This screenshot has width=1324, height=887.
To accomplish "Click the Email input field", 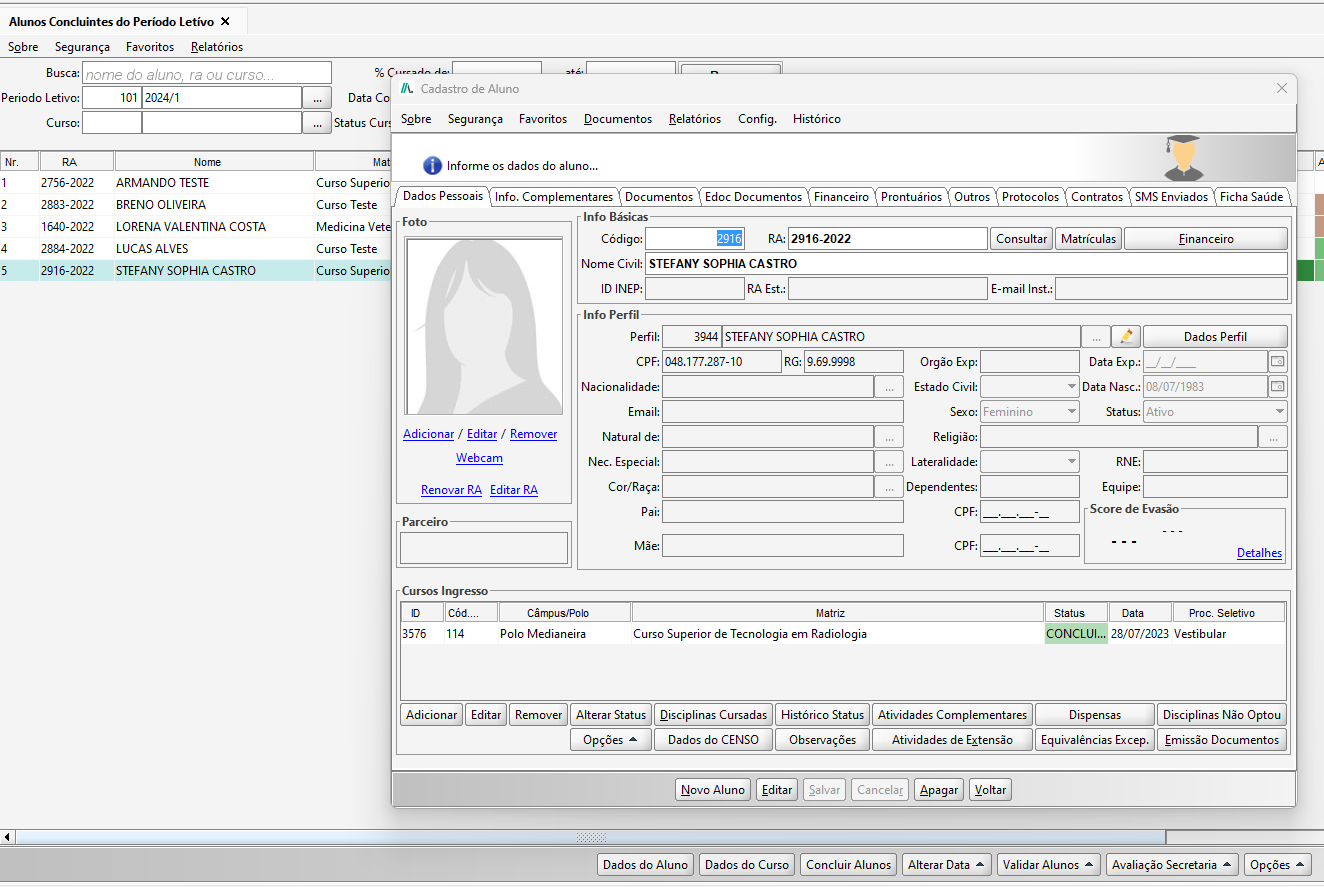I will [782, 412].
